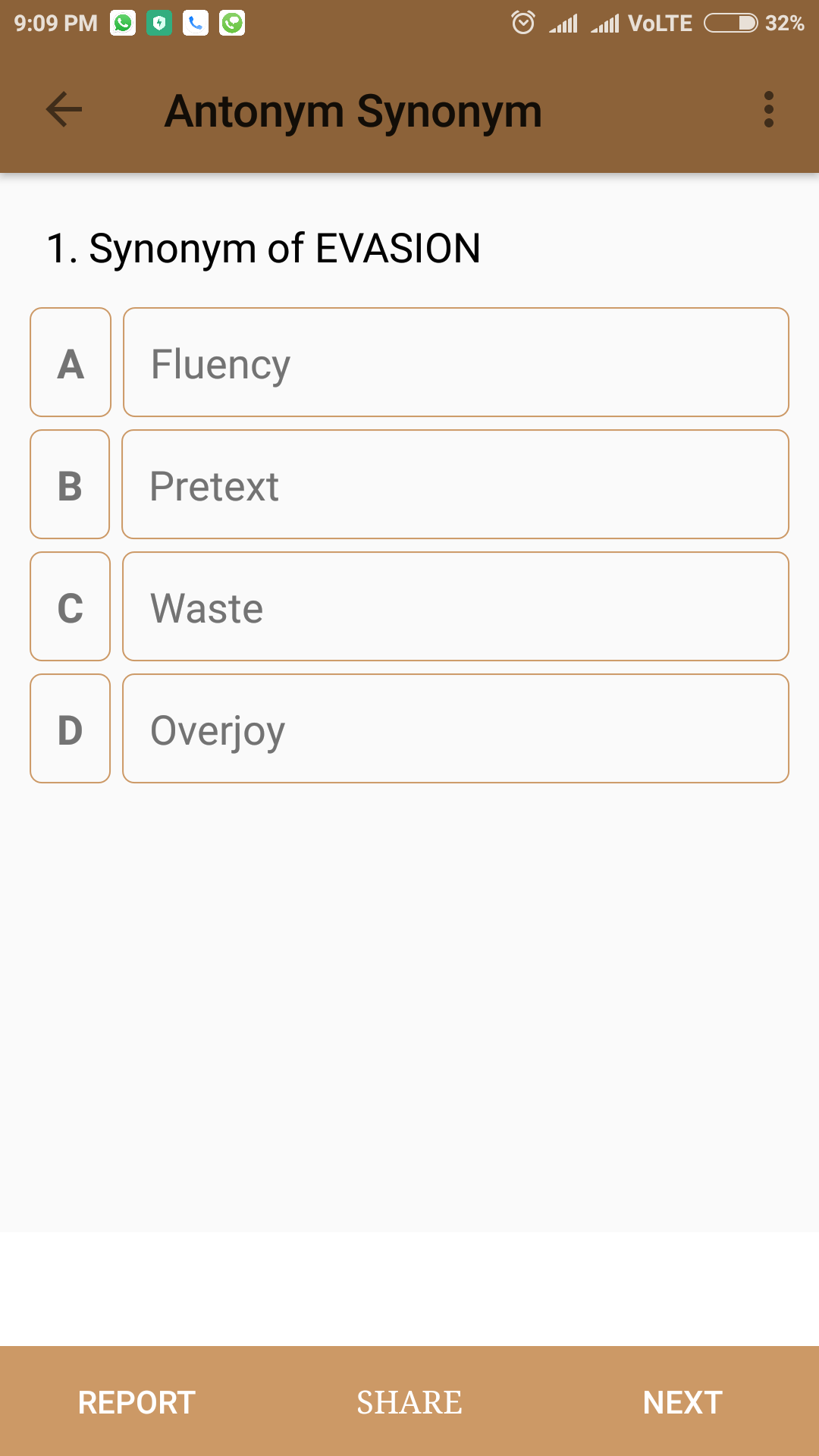Image resolution: width=819 pixels, height=1456 pixels.
Task: Select option letter C box
Action: pos(70,607)
